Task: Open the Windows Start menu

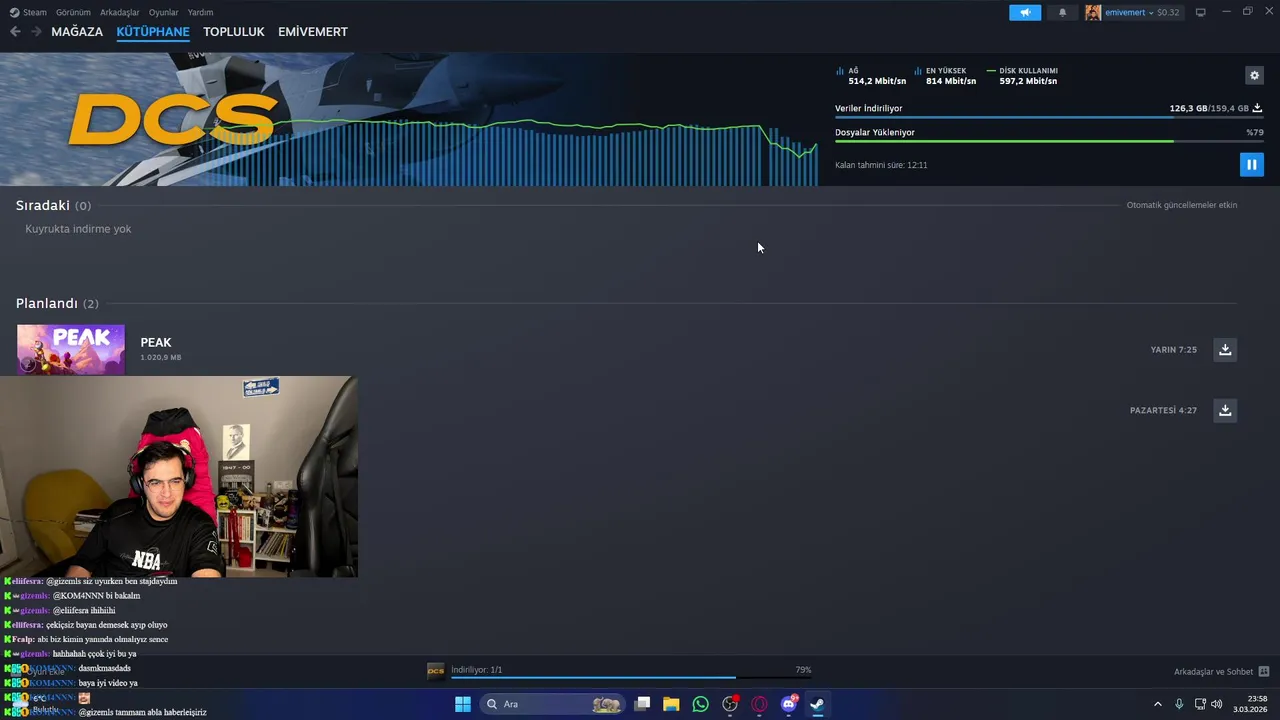Action: (463, 704)
